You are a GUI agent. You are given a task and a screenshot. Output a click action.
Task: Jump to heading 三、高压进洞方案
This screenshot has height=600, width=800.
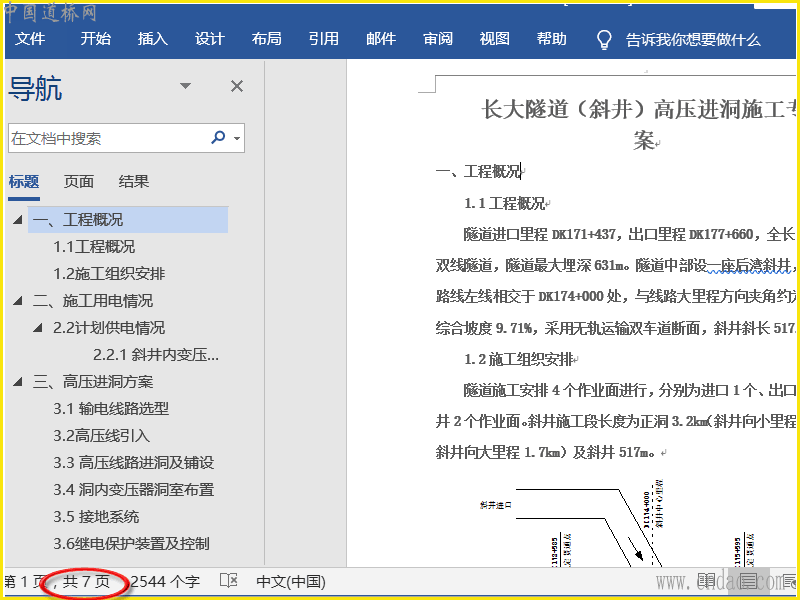pos(93,382)
